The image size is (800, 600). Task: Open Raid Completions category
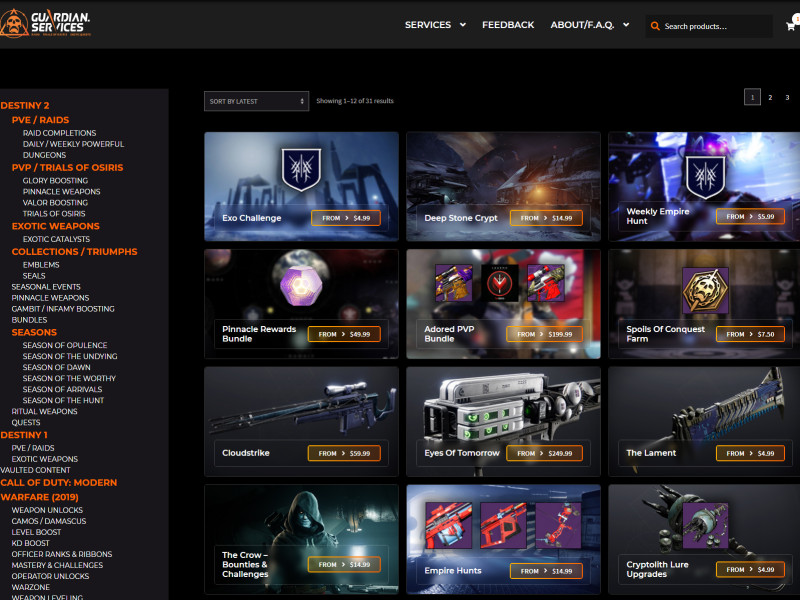point(59,133)
